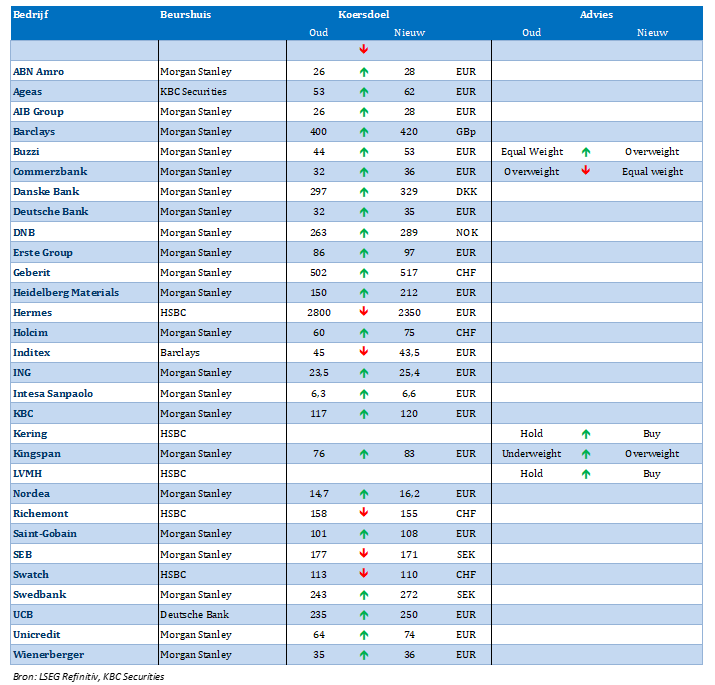Image resolution: width=715 pixels, height=685 pixels.
Task: Select the Heidelberg Materials company name
Action: pyautogui.click(x=66, y=293)
